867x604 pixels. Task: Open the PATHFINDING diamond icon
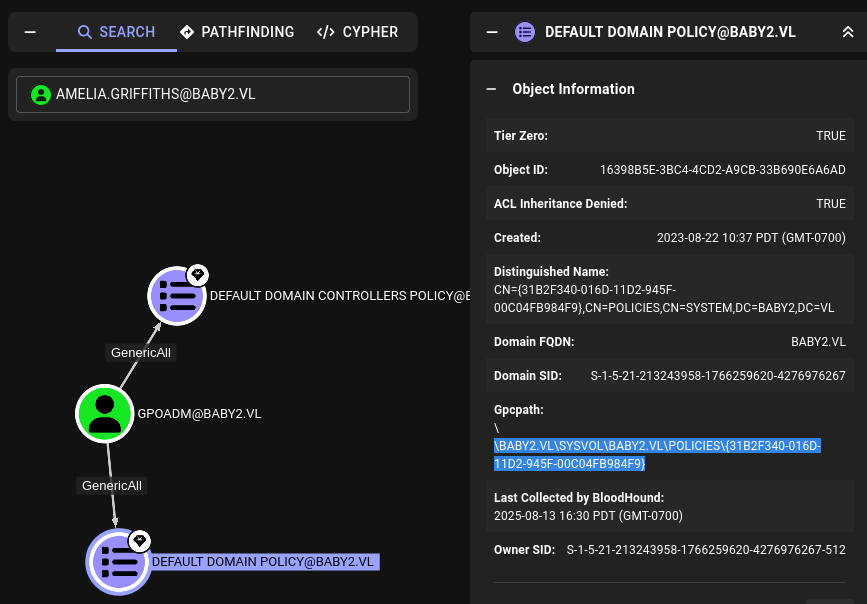point(187,31)
